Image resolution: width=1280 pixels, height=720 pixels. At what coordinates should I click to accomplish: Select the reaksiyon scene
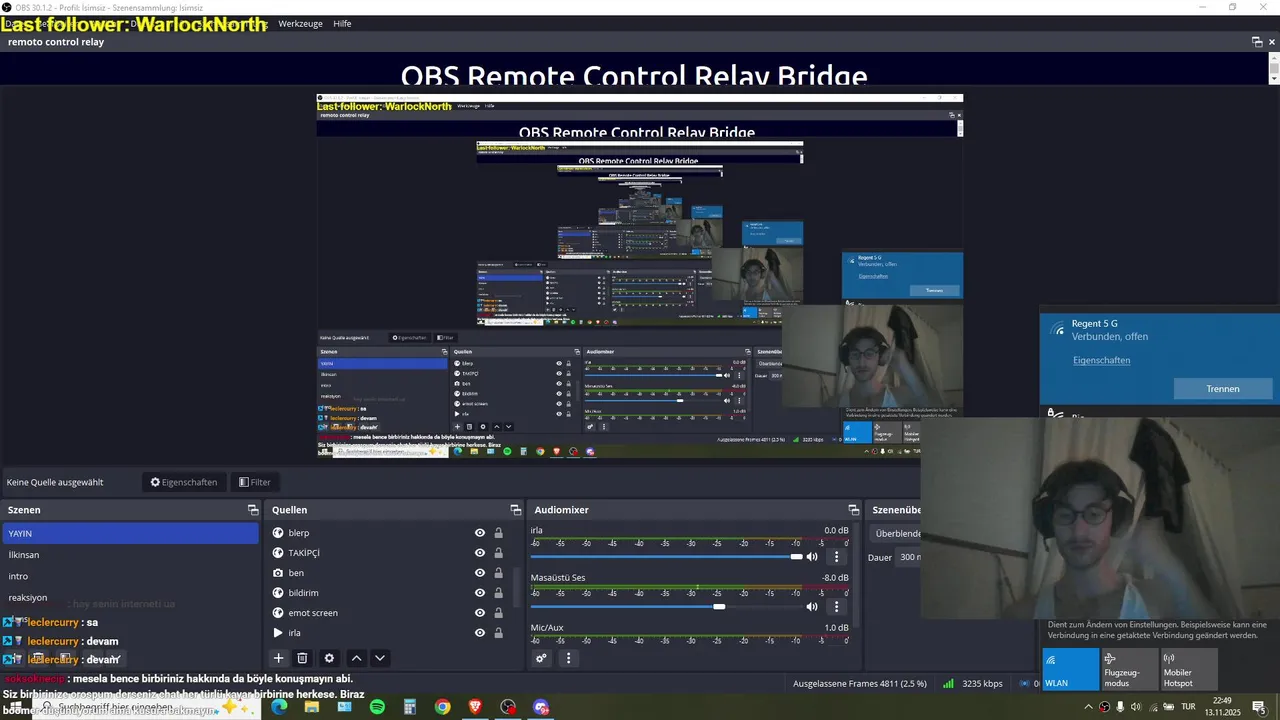[x=131, y=598]
